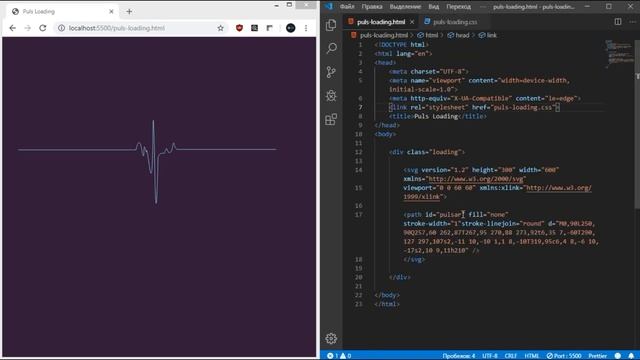This screenshot has height=360, width=640.
Task: Click the Chrome address bar URL
Action: pyautogui.click(x=117, y=28)
